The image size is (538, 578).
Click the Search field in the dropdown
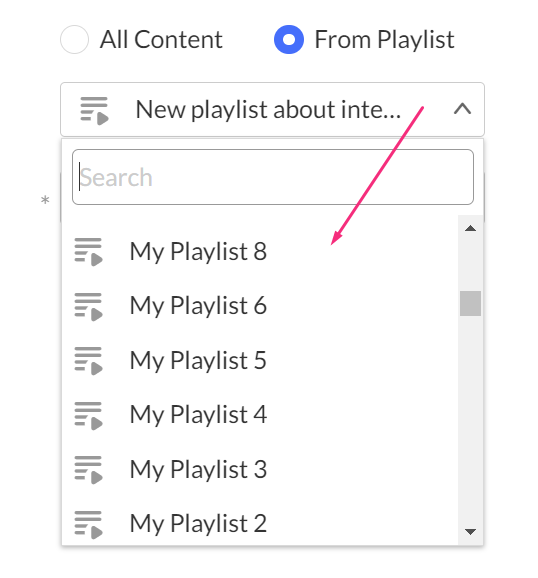273,177
